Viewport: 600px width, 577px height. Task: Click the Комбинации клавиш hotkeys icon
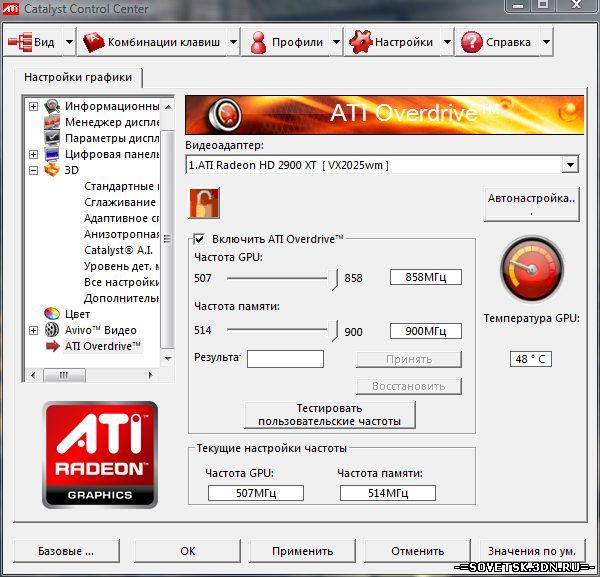[x=94, y=42]
